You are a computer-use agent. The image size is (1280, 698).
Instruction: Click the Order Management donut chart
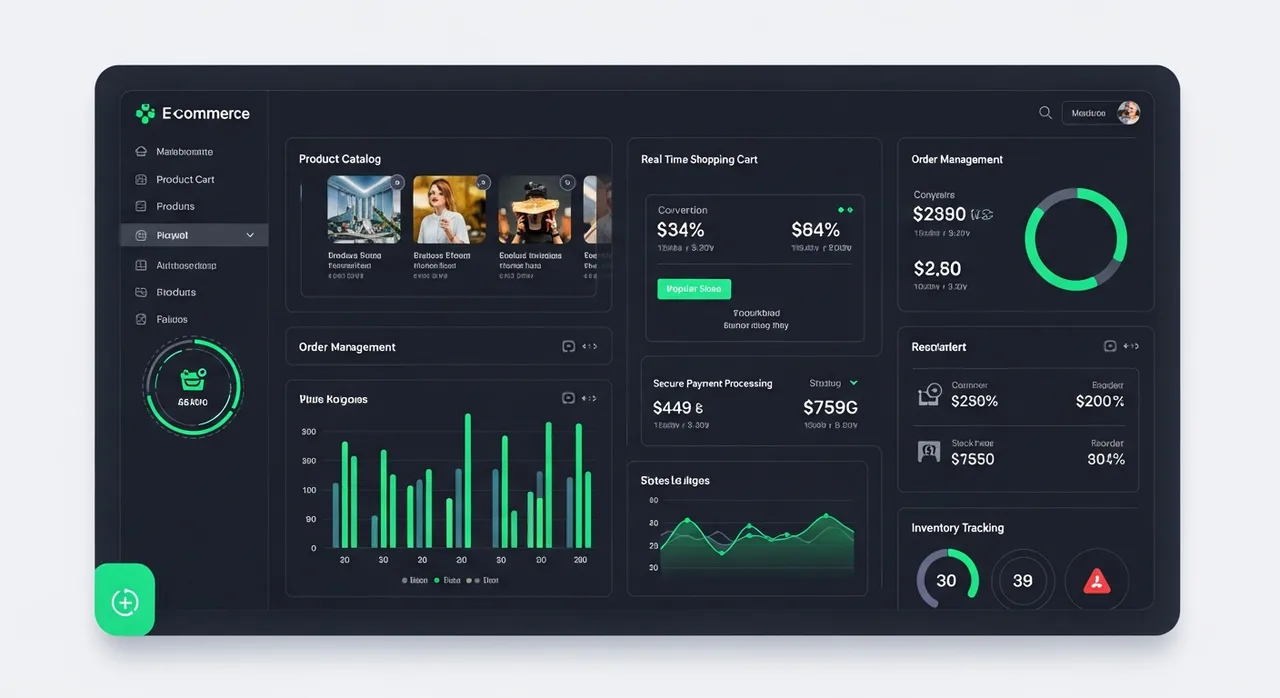tap(1076, 239)
